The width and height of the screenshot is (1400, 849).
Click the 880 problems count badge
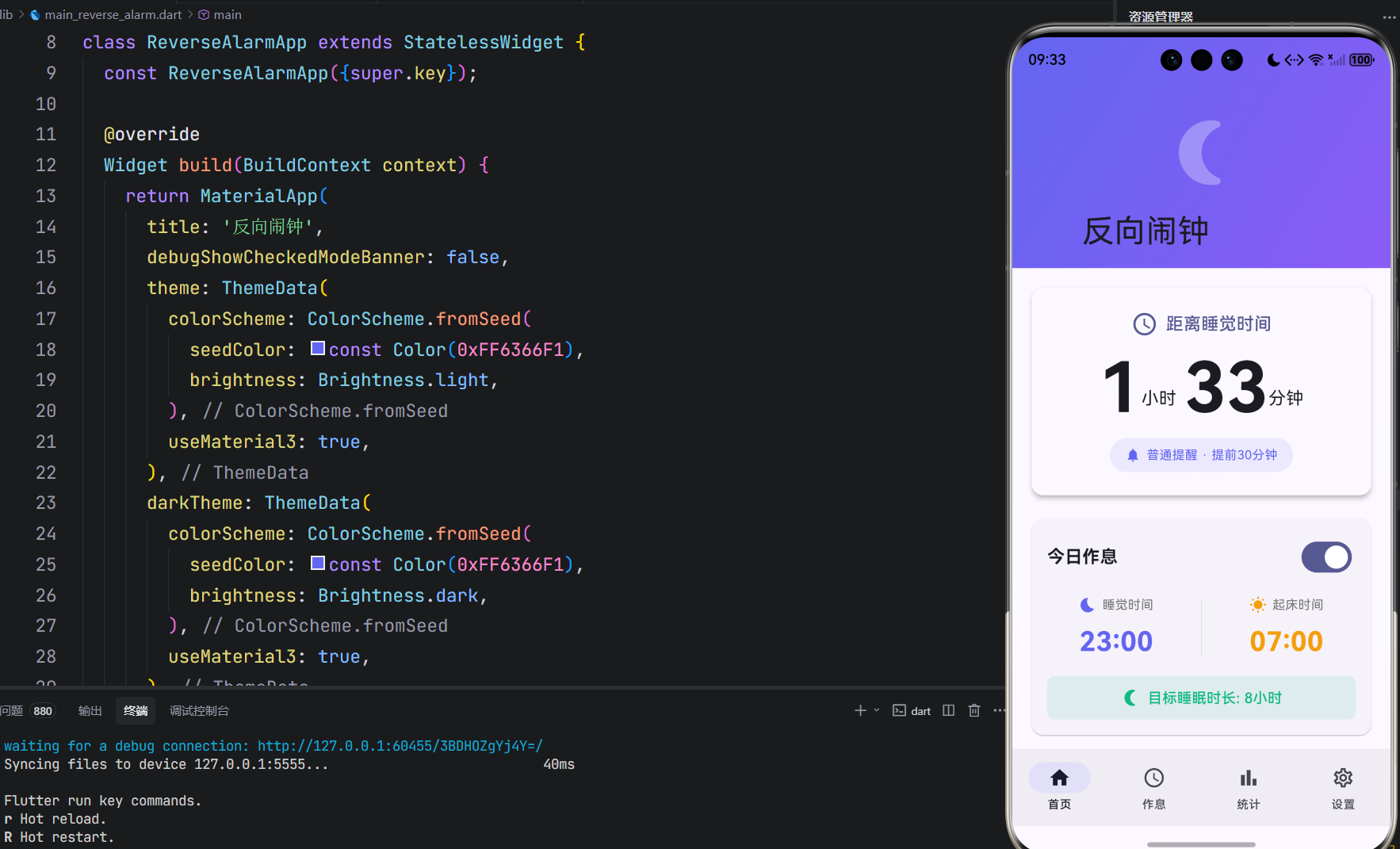(43, 711)
